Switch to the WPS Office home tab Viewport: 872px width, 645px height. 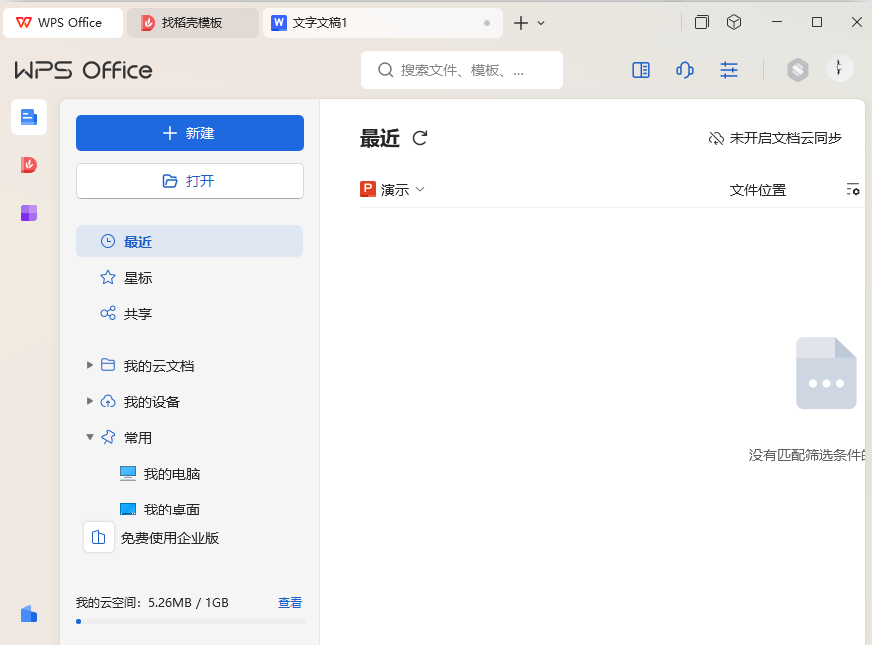click(x=63, y=23)
